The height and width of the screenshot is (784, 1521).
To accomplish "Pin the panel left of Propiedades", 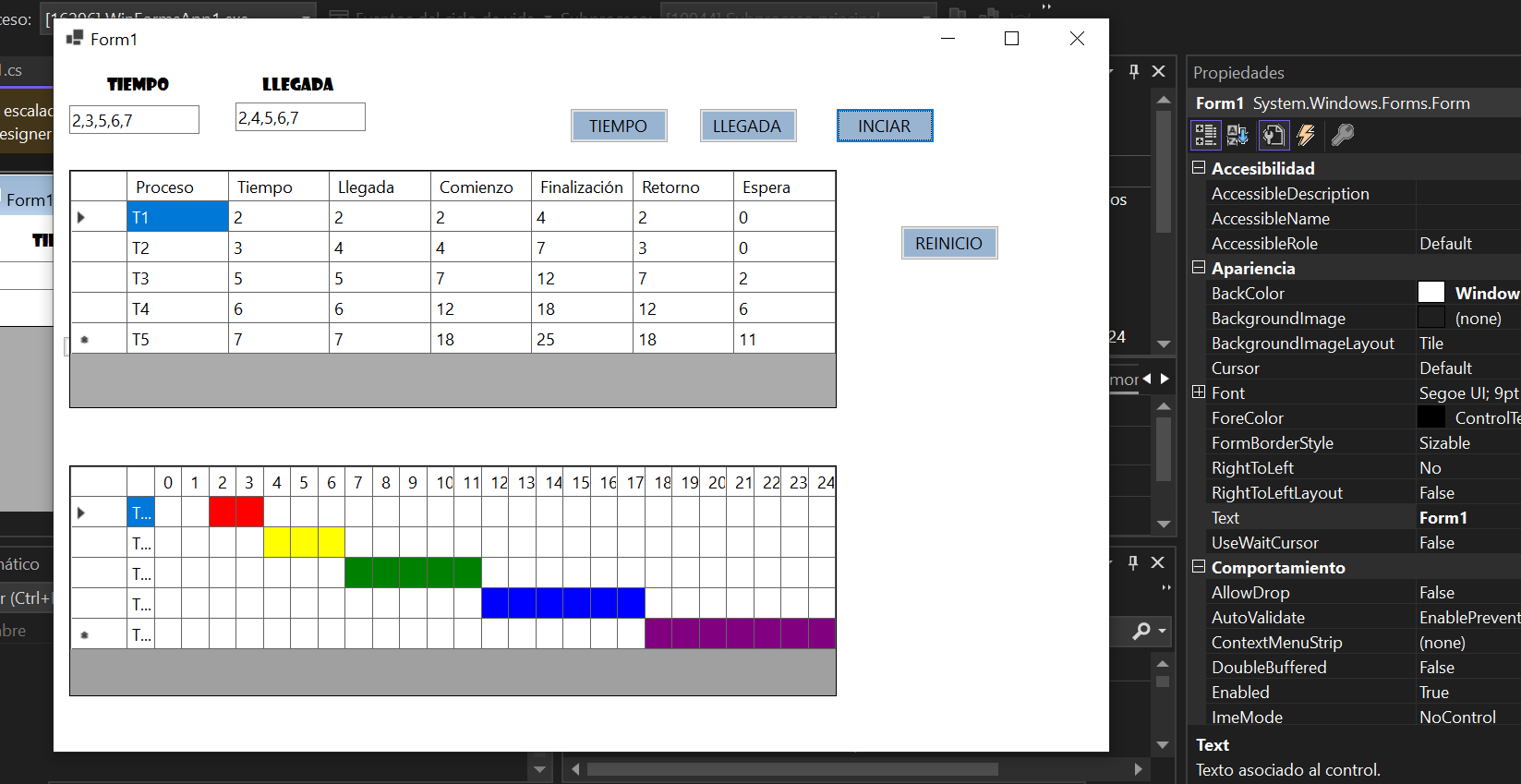I will point(1134,71).
